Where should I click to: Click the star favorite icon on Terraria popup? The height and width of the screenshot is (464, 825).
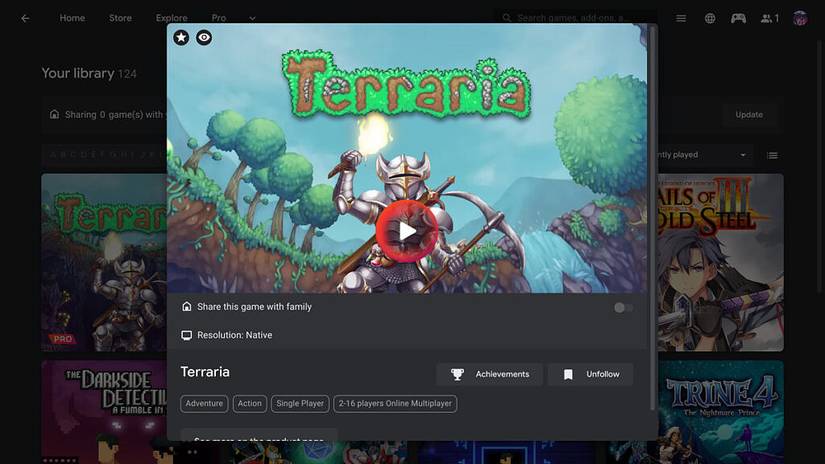coord(181,37)
